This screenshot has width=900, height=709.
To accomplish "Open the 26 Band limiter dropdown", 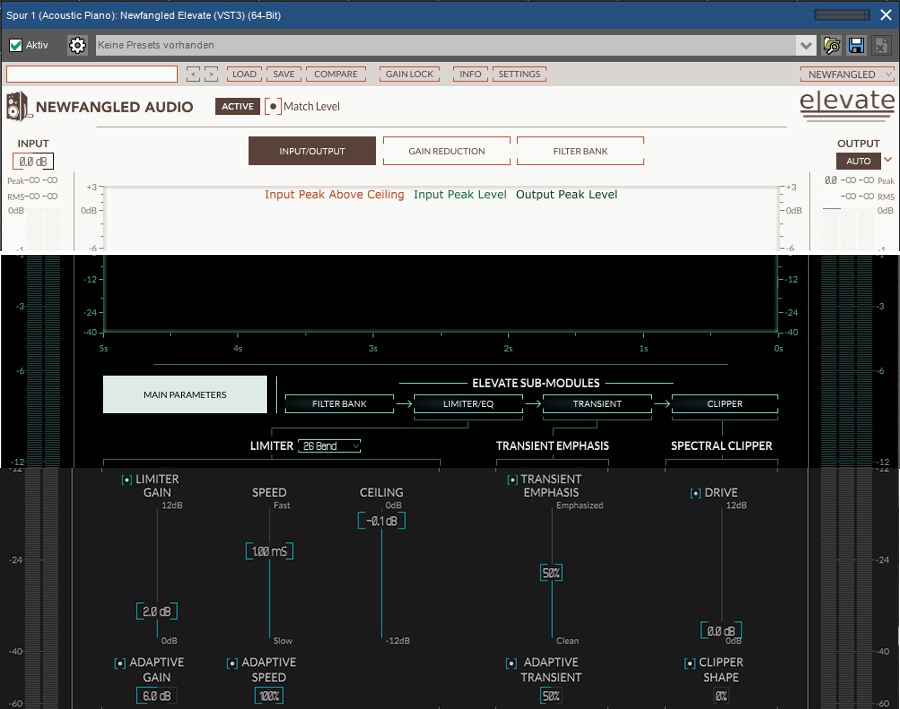I will [329, 446].
